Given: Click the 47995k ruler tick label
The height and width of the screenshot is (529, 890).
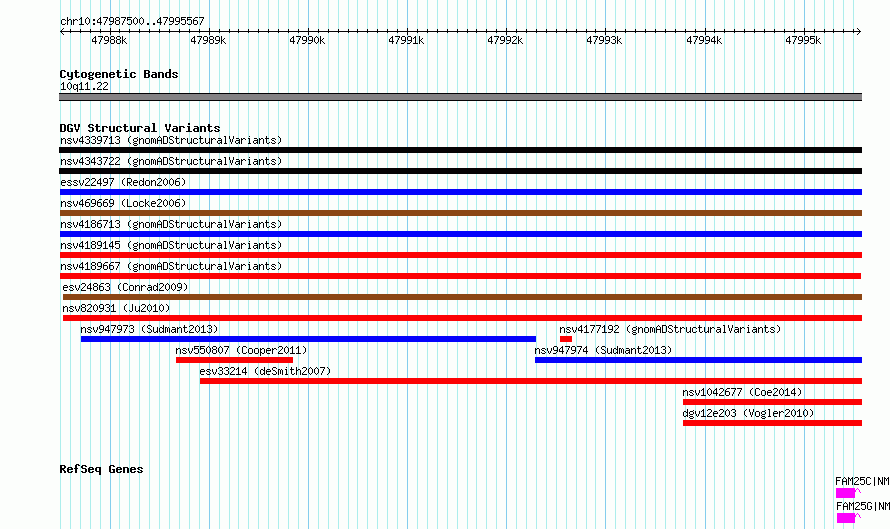Looking at the screenshot, I should (803, 40).
